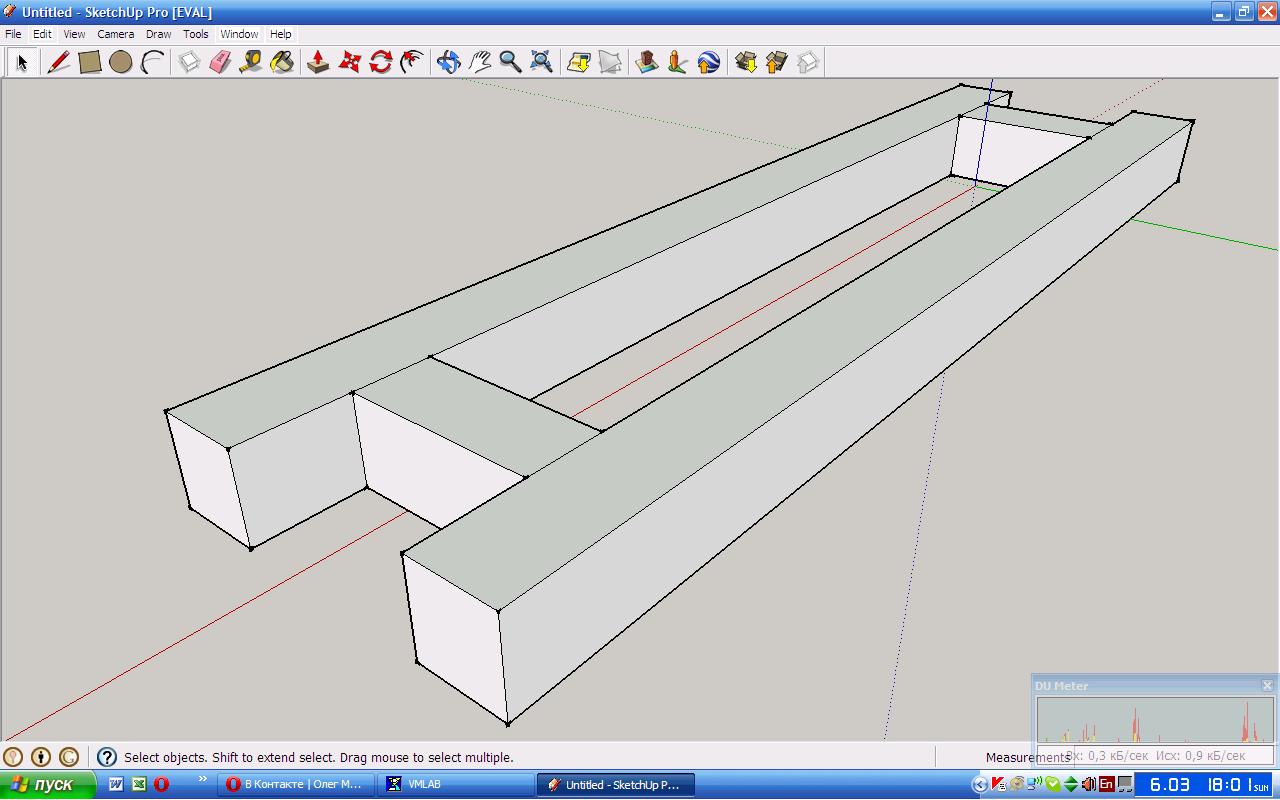
Task: Select the Rotate tool
Action: click(x=380, y=62)
